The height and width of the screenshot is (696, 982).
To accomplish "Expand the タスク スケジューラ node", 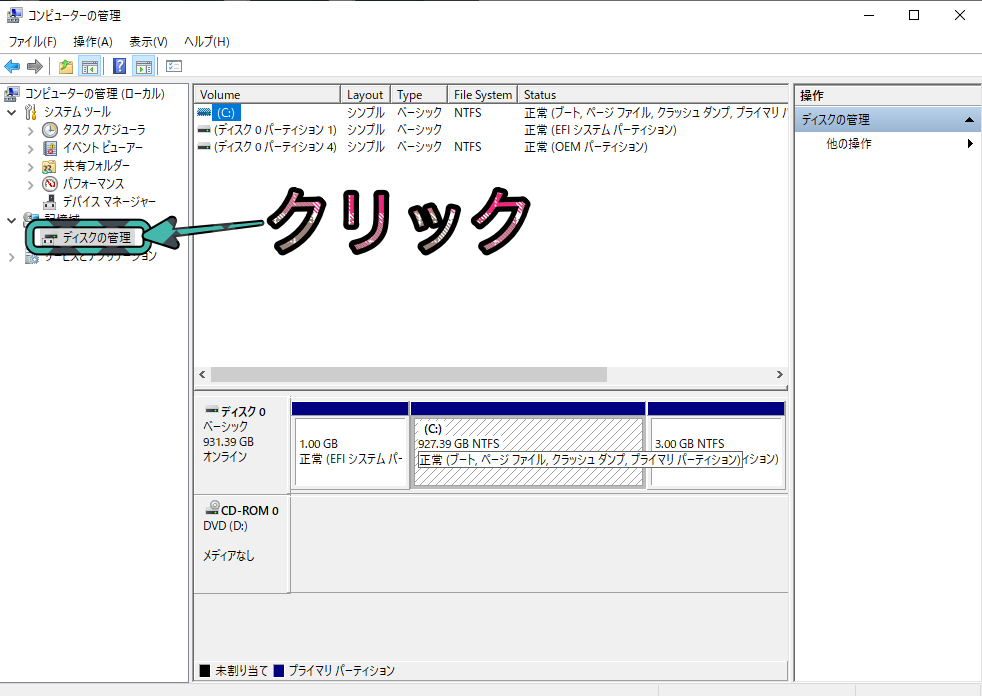I will (x=30, y=131).
